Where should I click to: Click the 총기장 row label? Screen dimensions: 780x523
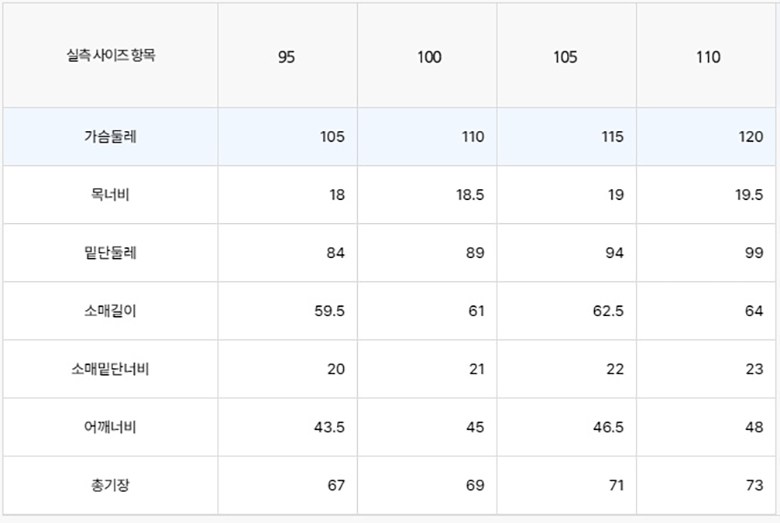(110, 485)
